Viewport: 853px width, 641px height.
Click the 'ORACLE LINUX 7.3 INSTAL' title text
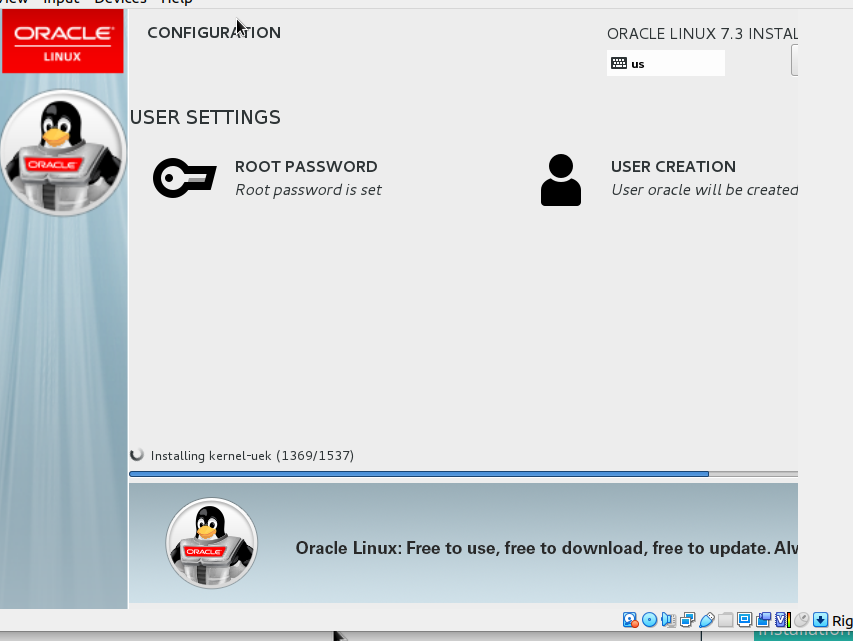pos(702,34)
